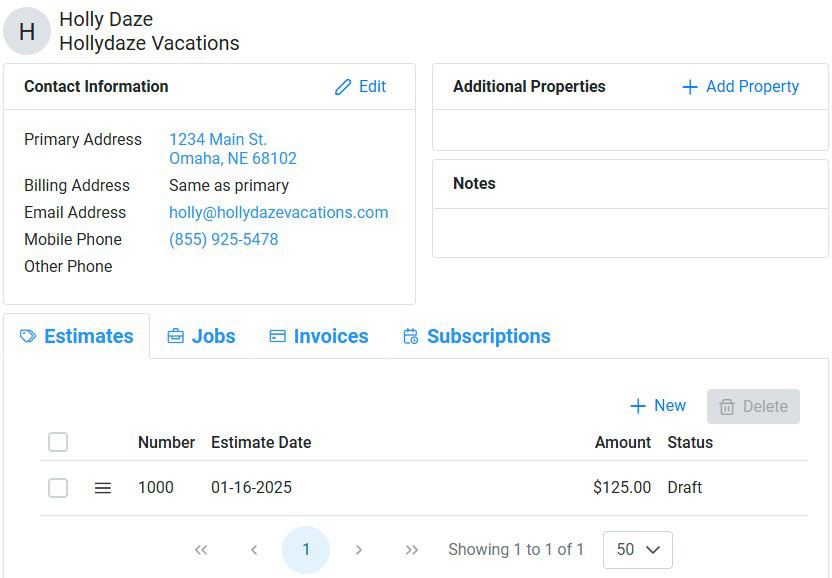
Task: Click the plus icon beside Add Property
Action: 689,87
